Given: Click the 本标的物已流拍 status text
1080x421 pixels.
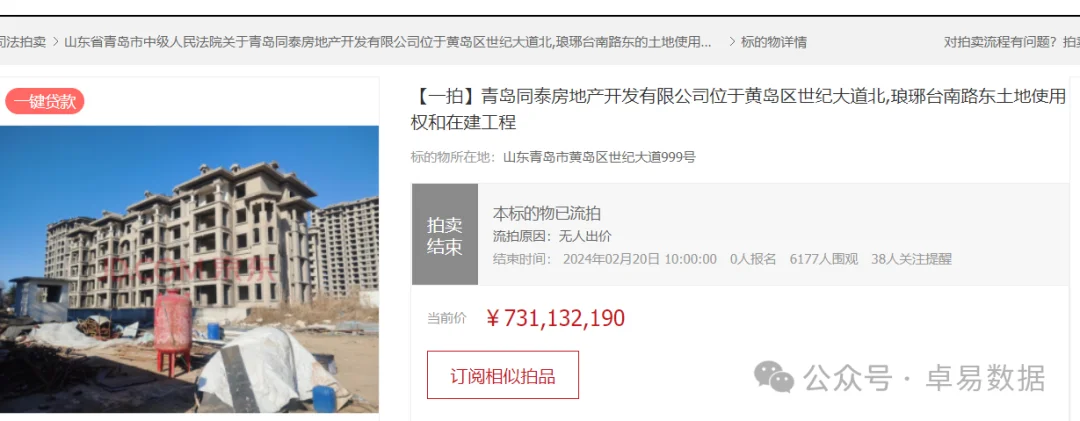Looking at the screenshot, I should click(547, 214).
